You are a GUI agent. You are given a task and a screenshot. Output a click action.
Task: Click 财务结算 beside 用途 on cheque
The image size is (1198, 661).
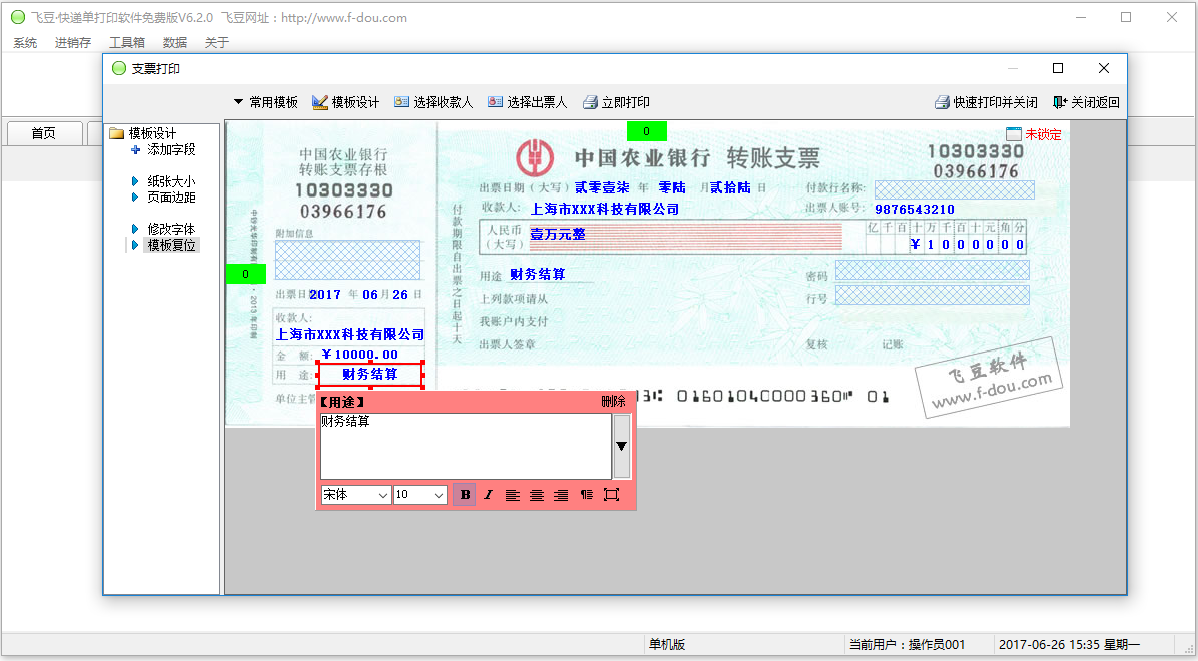(x=538, y=274)
